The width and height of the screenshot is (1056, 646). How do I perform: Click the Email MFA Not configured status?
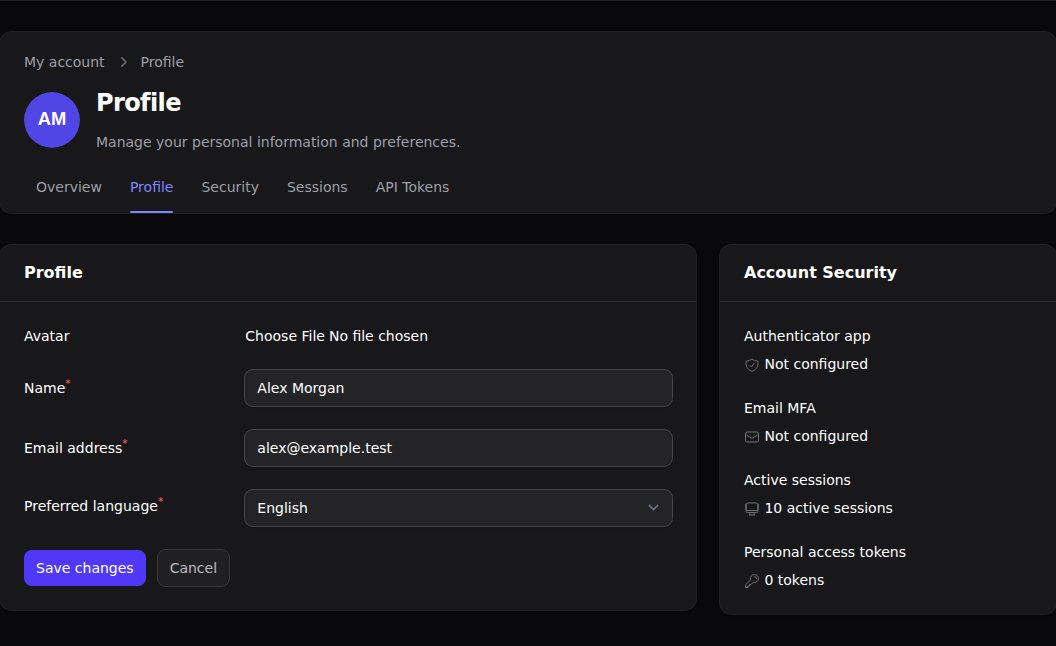tap(816, 437)
